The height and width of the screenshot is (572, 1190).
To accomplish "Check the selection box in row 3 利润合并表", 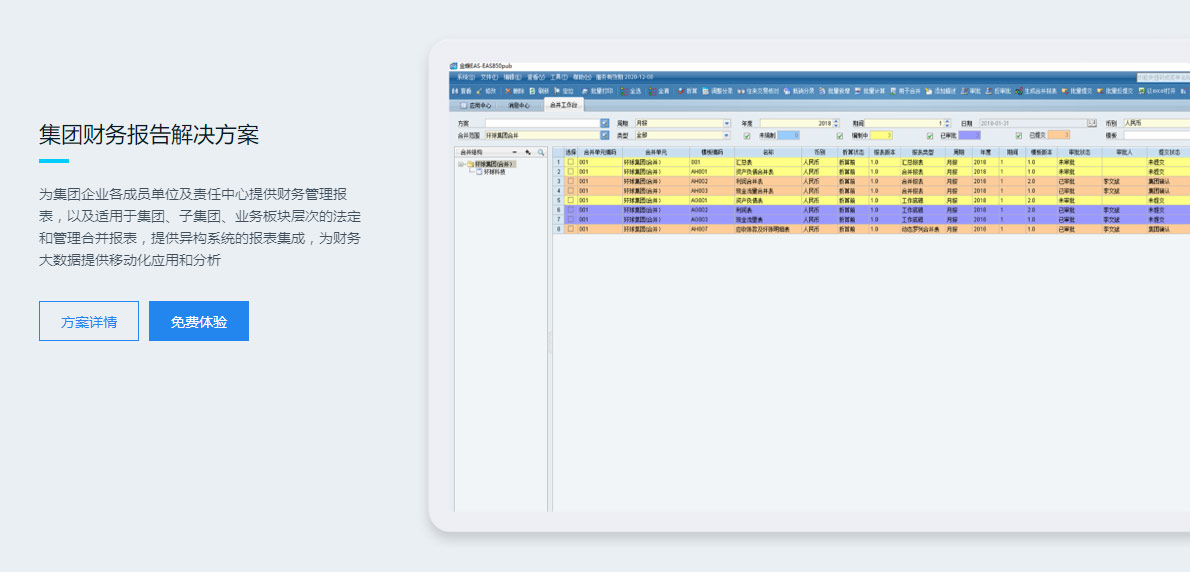I will (571, 181).
